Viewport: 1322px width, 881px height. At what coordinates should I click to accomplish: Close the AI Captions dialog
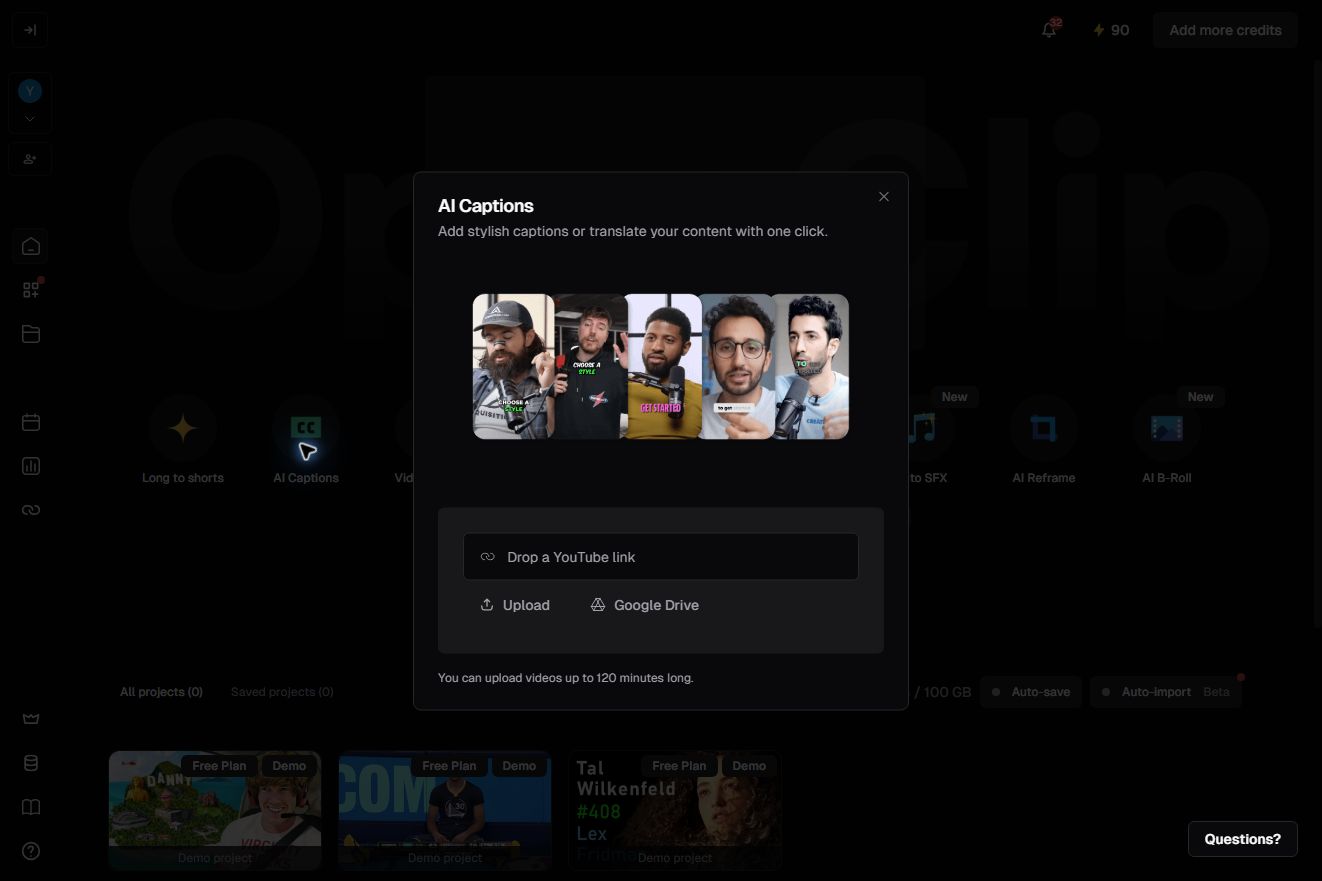click(883, 197)
